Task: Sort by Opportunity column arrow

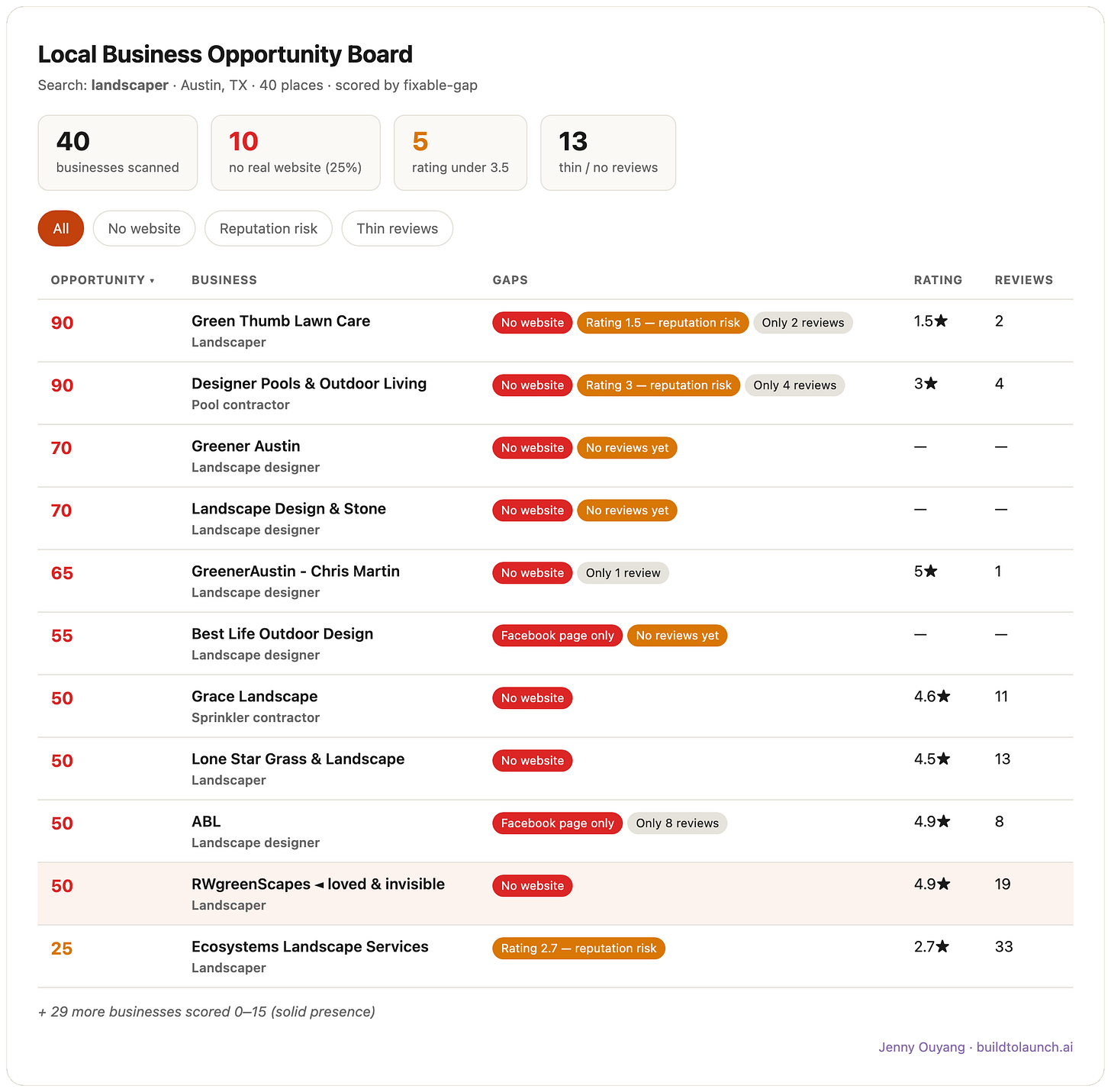Action: (152, 281)
